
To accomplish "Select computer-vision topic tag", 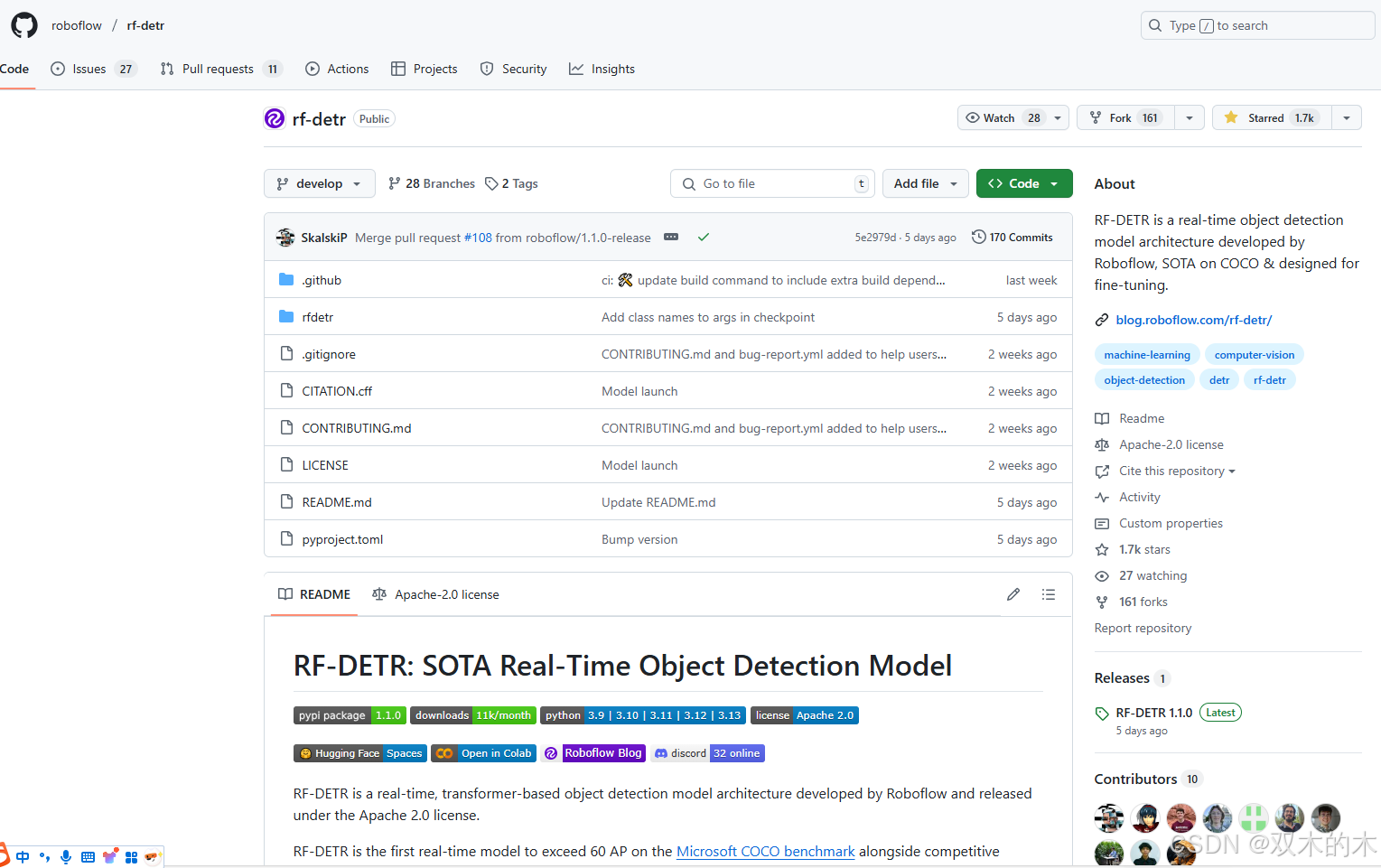I will [x=1255, y=355].
